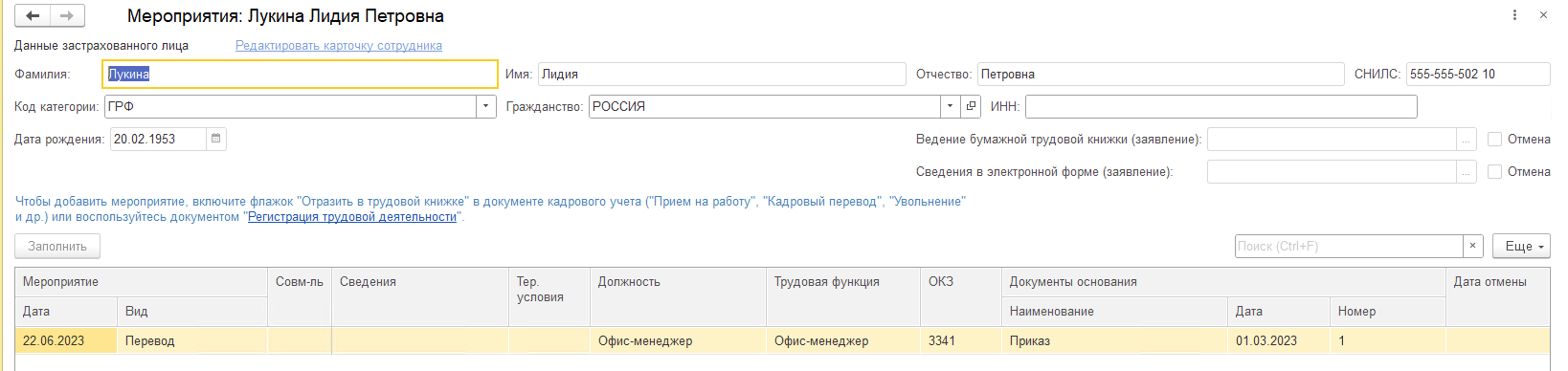
Task: Click the Трудовая функция column header
Action: (842, 297)
